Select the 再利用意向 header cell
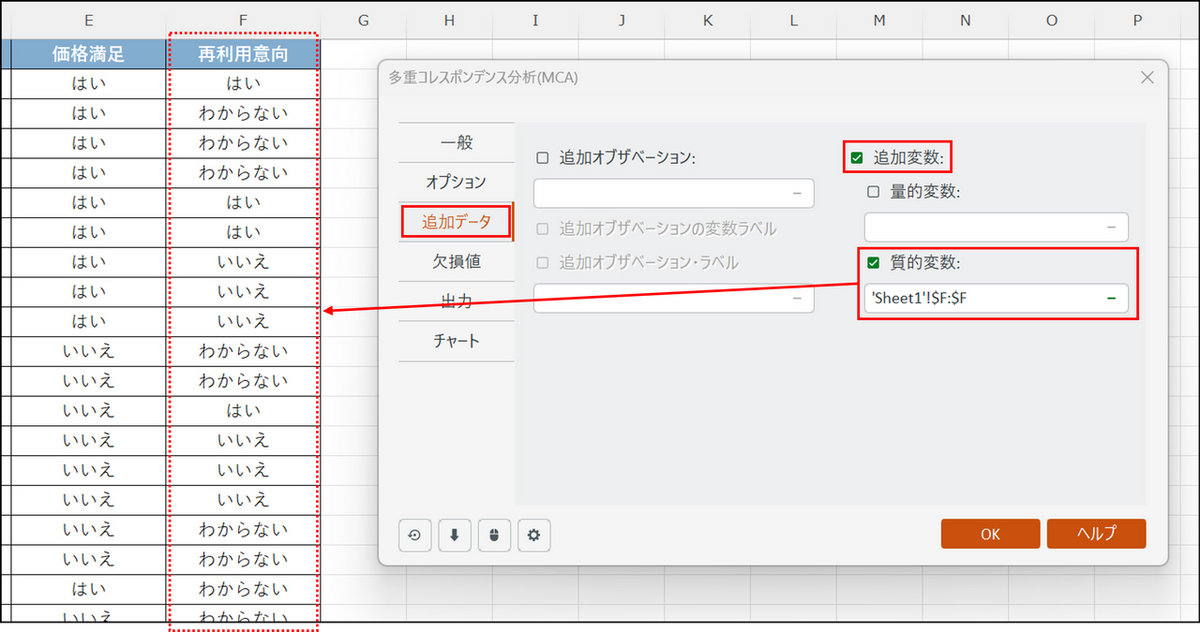Screen dimensions: 1200x632 243,54
